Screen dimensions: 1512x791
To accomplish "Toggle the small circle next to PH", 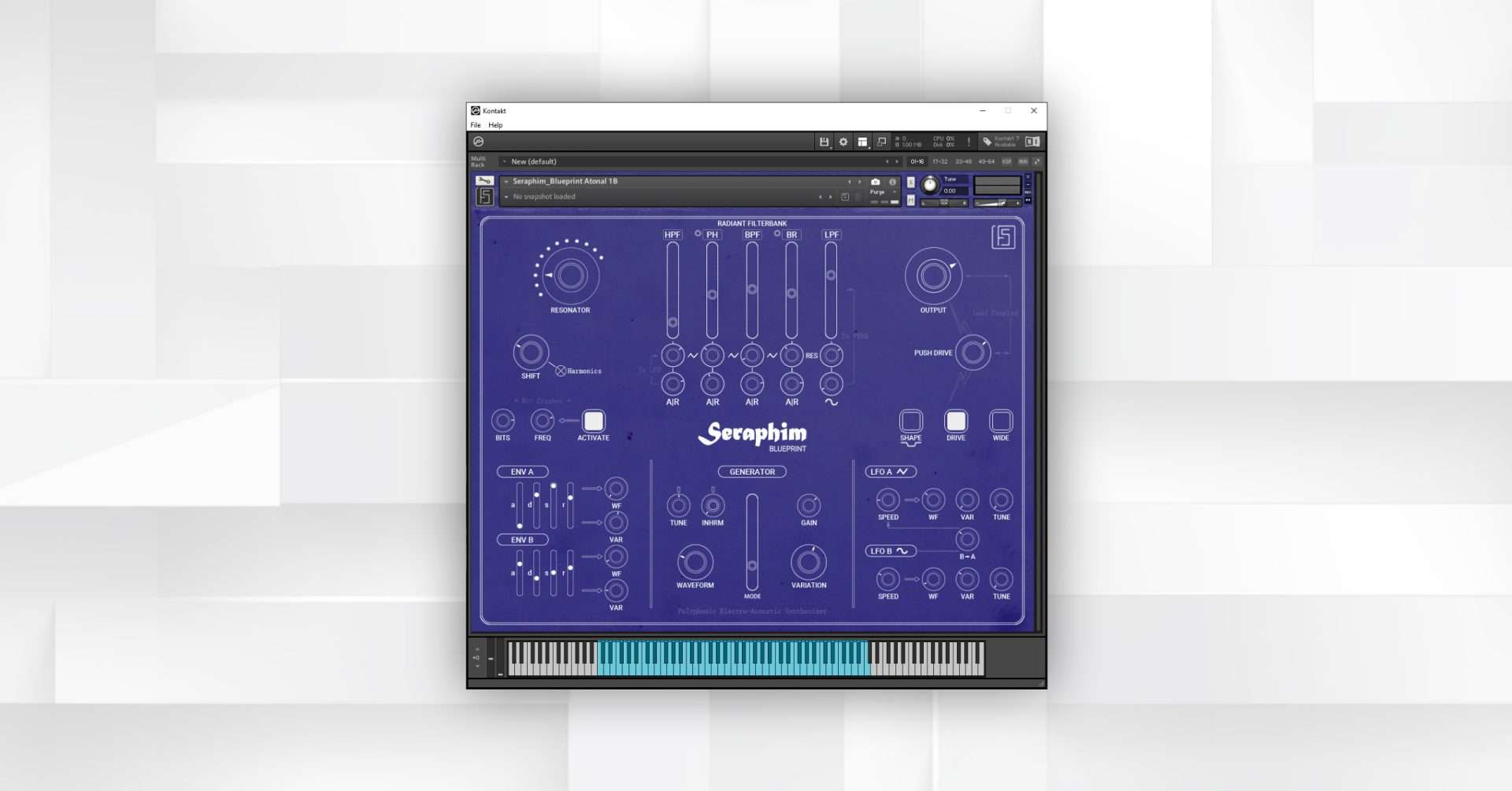I will [698, 234].
